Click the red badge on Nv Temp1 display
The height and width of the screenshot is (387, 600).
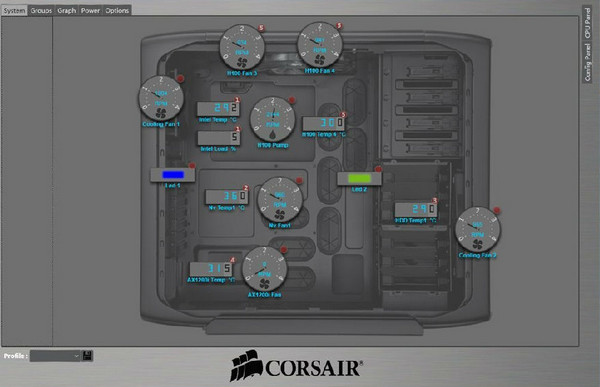[246, 188]
